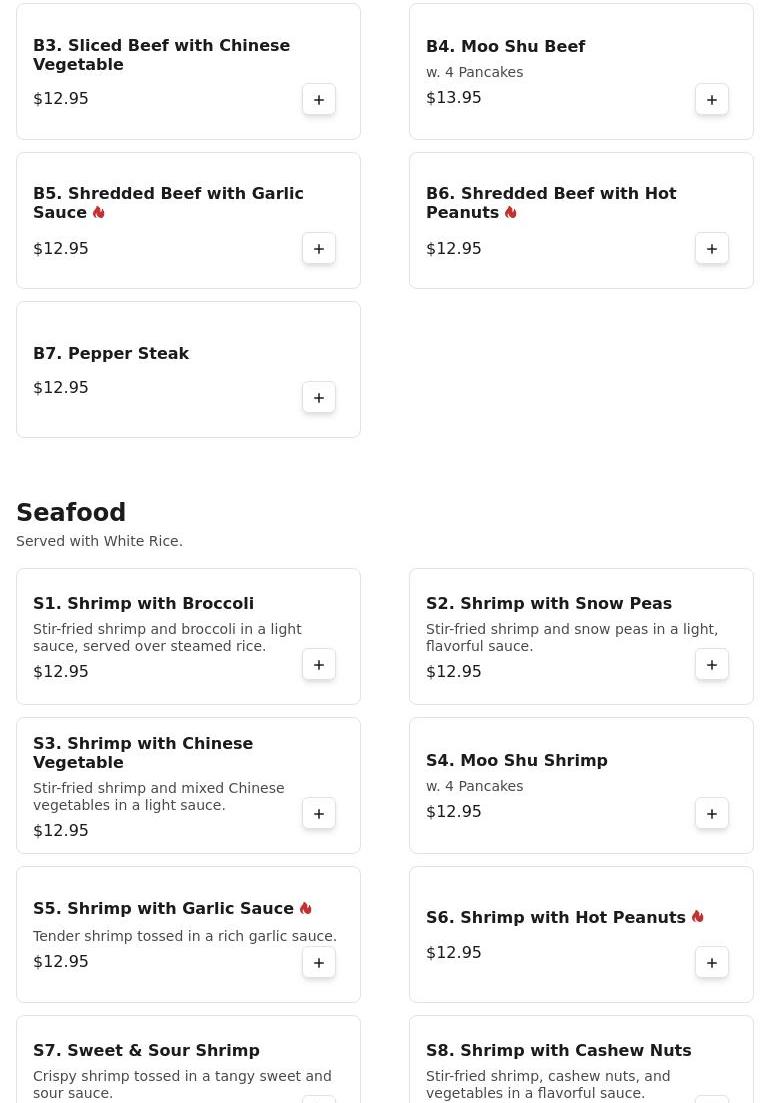Click the Seafood section heading
Image resolution: width=770 pixels, height=1103 pixels.
71,512
